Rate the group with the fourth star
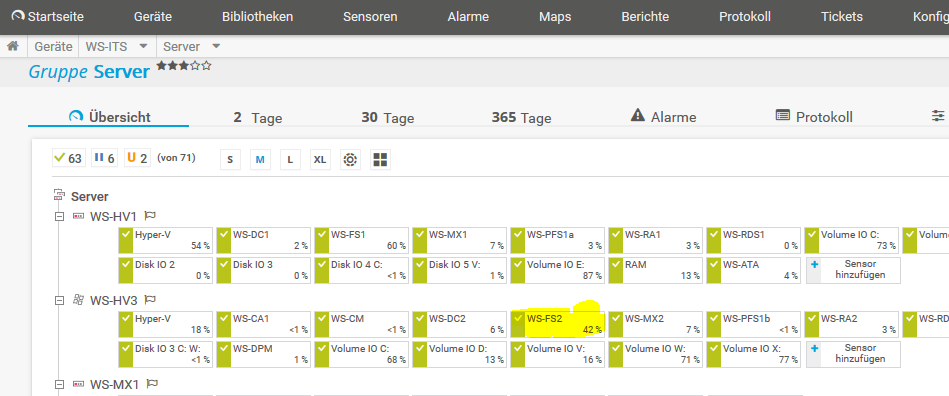The image size is (949, 396). point(195,65)
